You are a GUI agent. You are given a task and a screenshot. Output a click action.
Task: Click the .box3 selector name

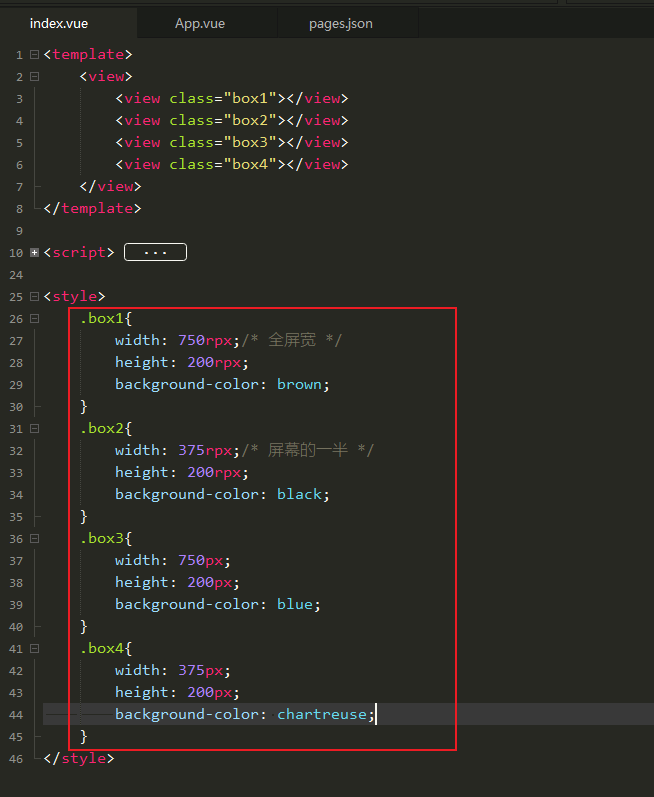pyautogui.click(x=102, y=538)
